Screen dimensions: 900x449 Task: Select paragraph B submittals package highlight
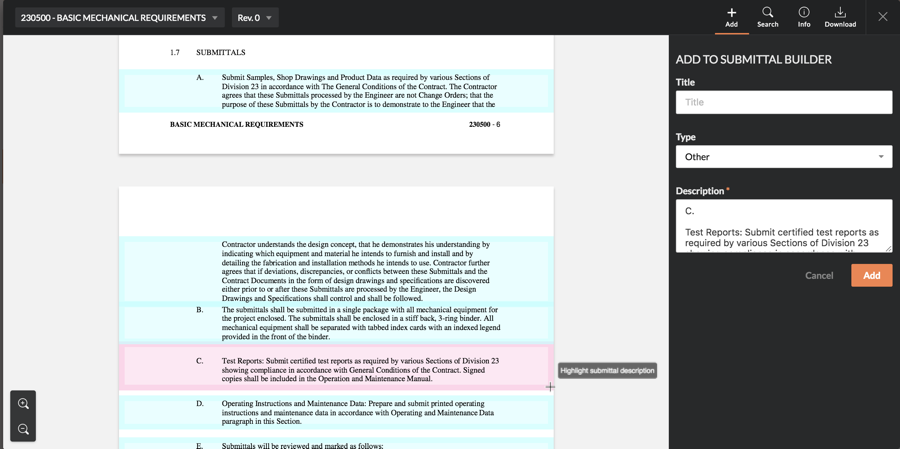pos(336,323)
